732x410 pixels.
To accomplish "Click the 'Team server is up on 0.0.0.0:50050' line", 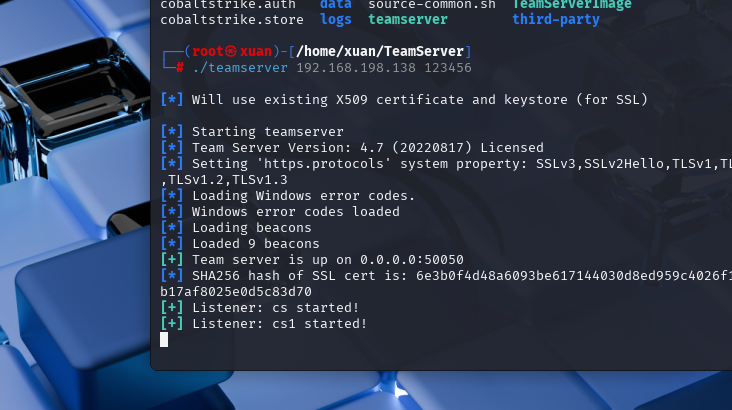I will pyautogui.click(x=312, y=259).
